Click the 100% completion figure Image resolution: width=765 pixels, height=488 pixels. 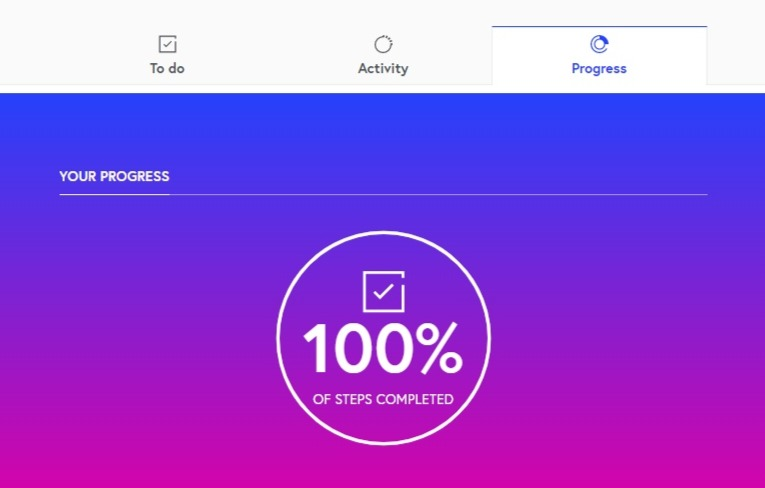383,348
